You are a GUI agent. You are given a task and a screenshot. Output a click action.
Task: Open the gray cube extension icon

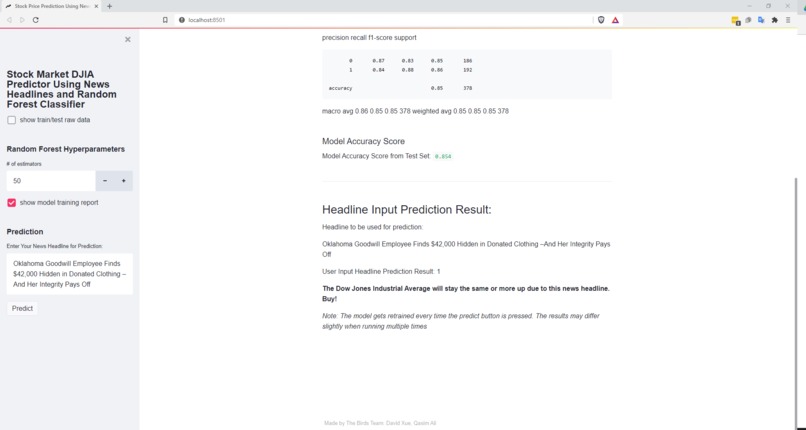click(x=748, y=20)
